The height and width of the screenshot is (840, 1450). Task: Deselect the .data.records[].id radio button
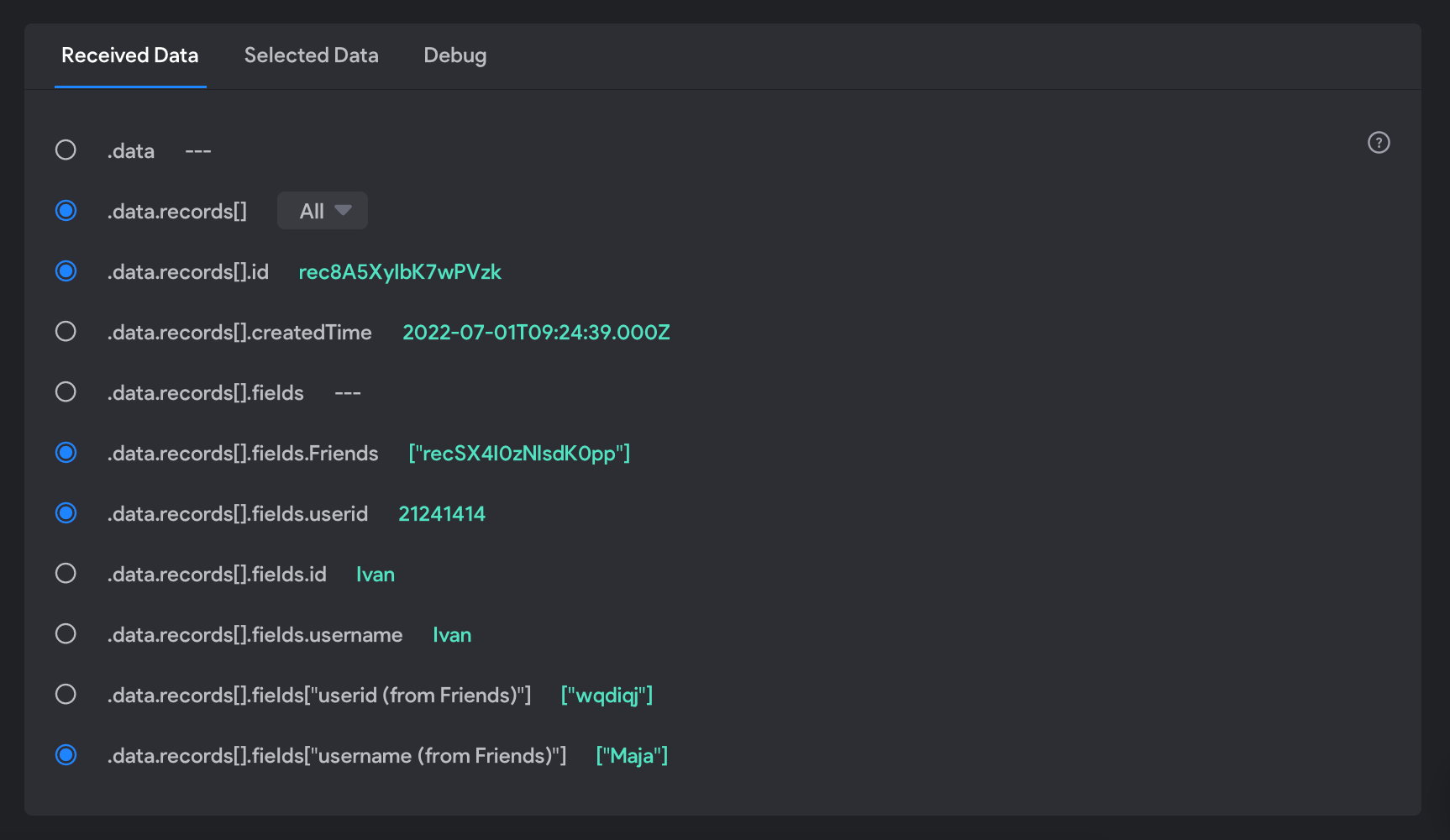click(x=66, y=271)
